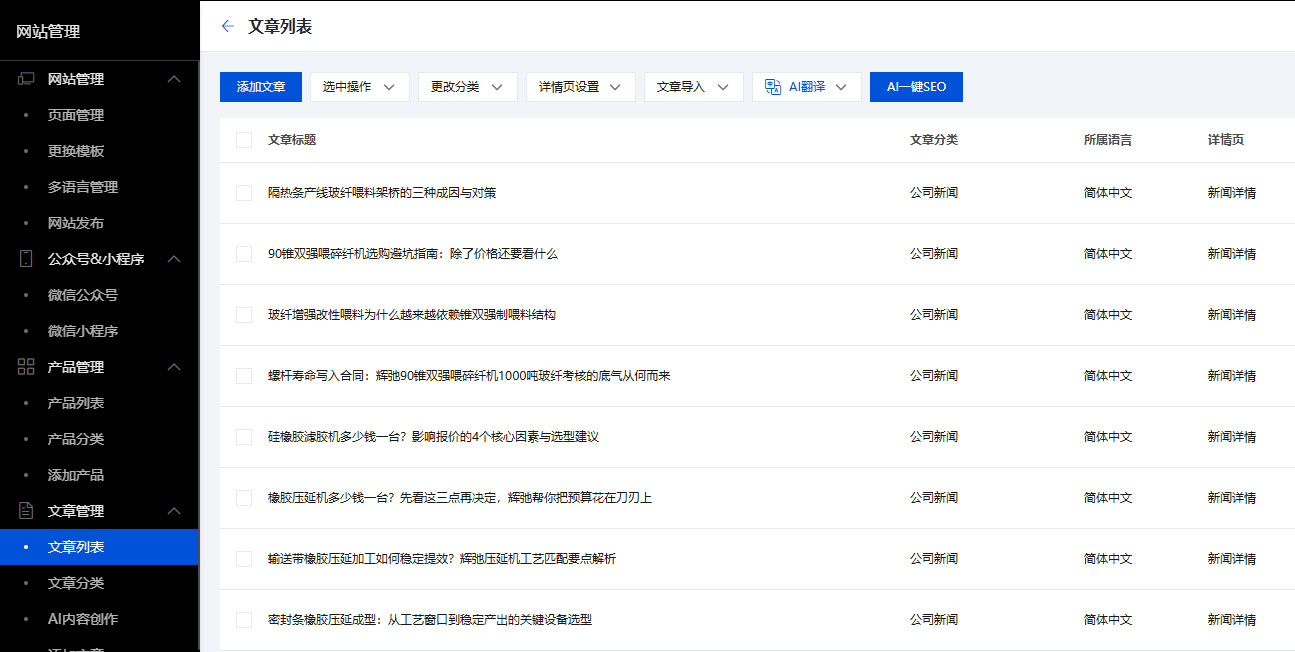Go to 网站发布 in the sidebar
The height and width of the screenshot is (652, 1295).
point(76,223)
